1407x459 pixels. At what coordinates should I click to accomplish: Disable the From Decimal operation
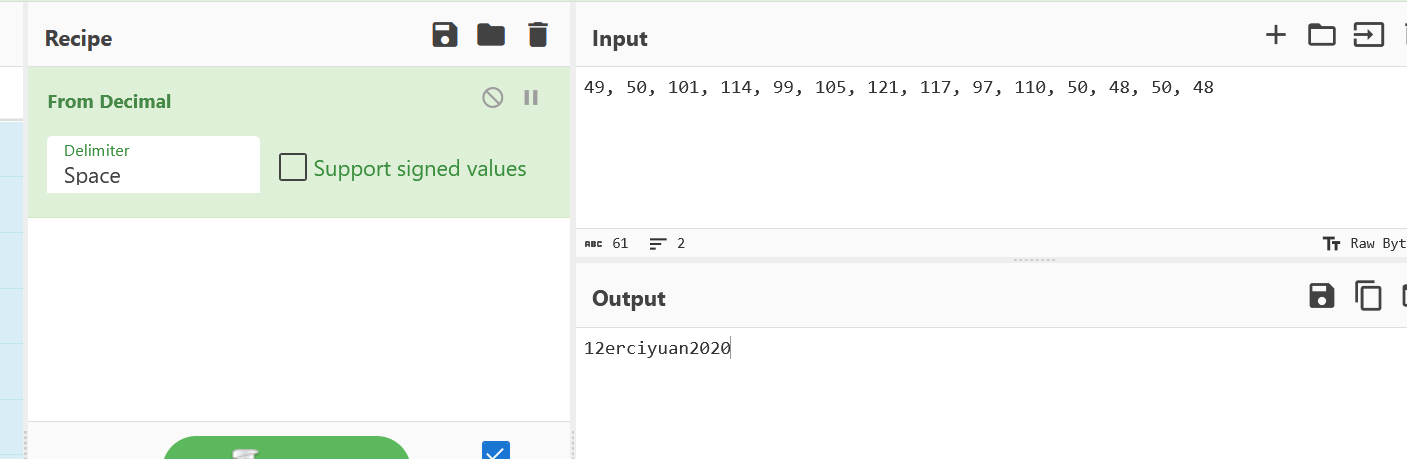pos(492,98)
